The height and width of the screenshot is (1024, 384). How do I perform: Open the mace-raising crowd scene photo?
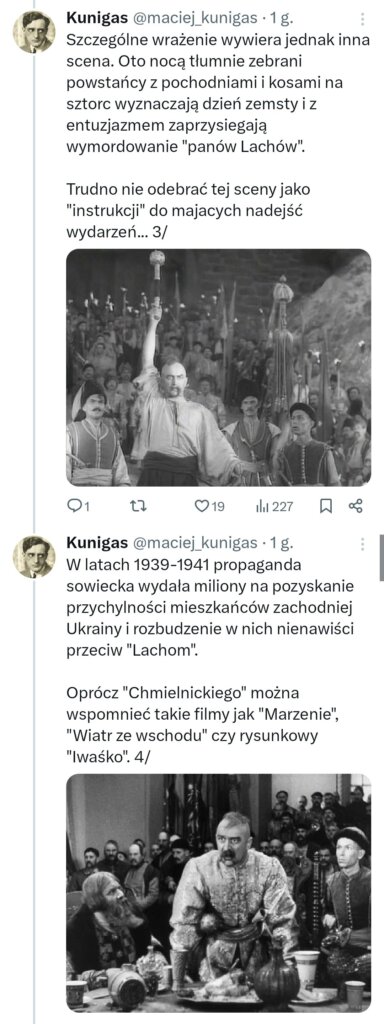[219, 367]
